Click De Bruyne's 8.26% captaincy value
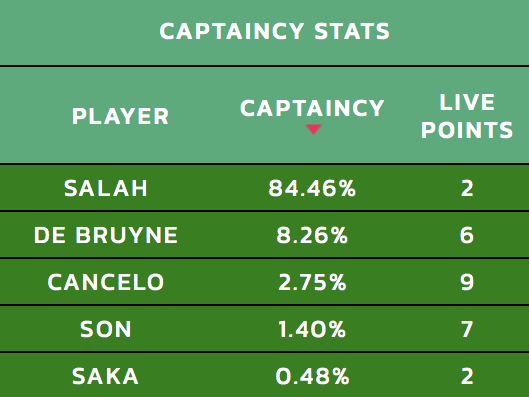This screenshot has height=397, width=529. click(x=312, y=235)
